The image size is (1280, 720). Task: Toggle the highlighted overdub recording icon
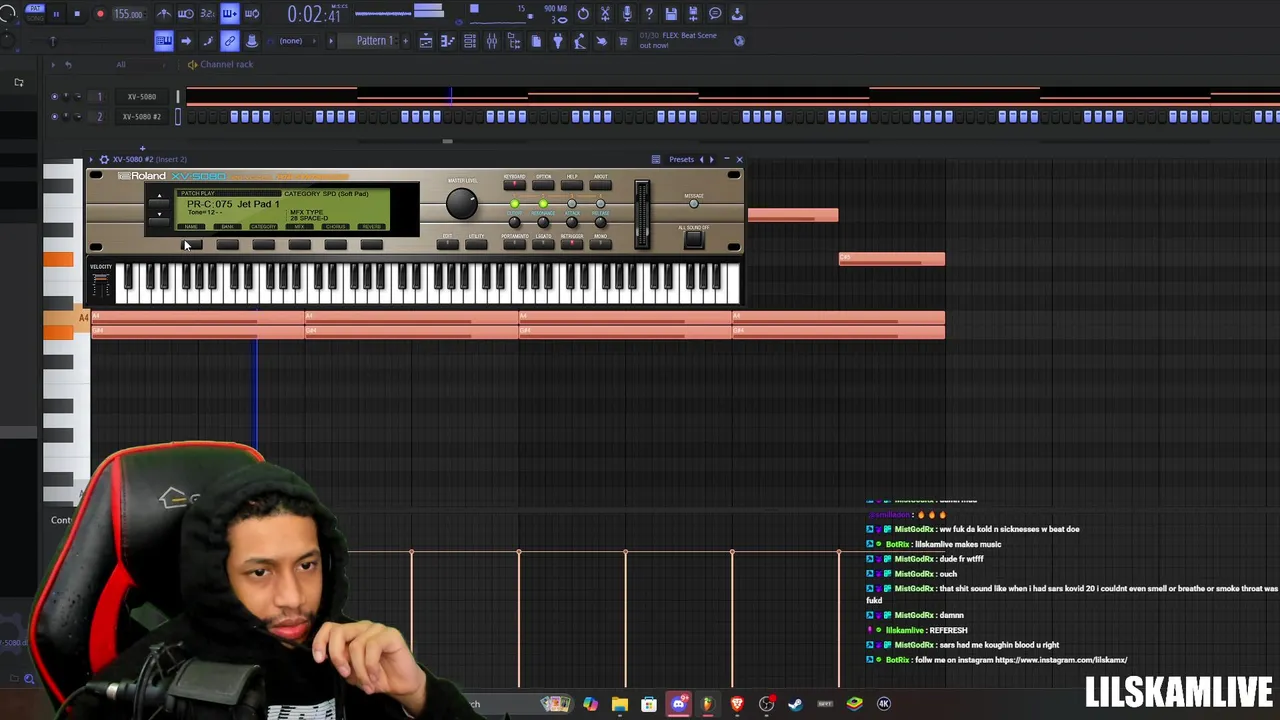230,14
